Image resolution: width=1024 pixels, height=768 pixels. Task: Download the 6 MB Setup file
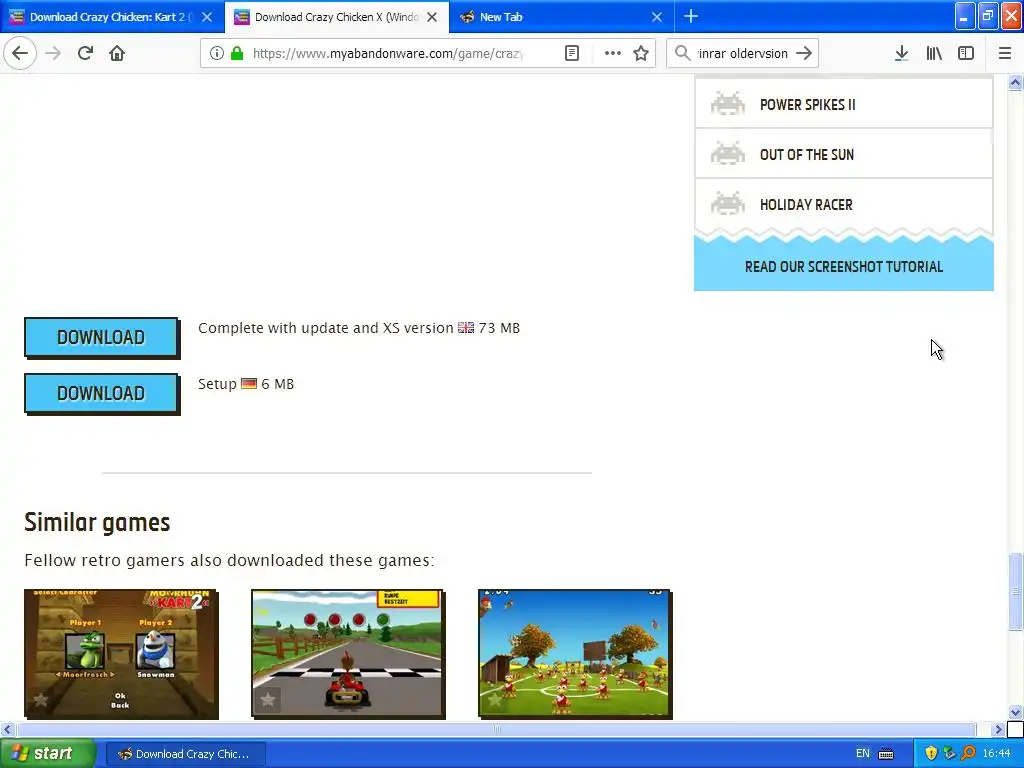(101, 393)
